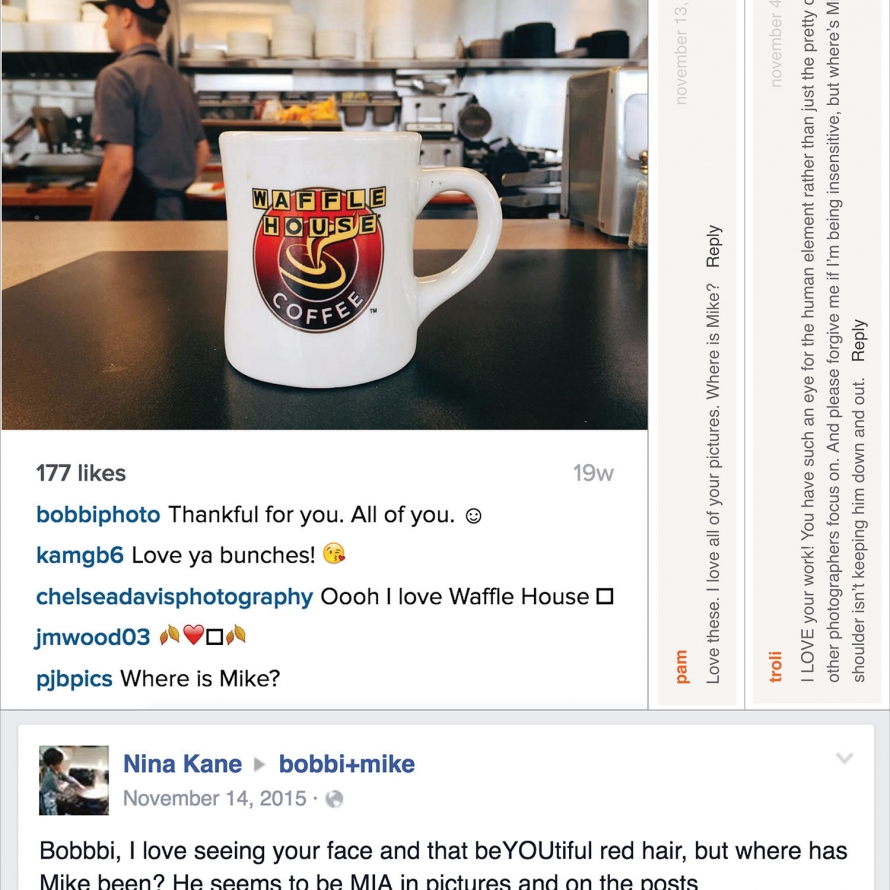Open Nina Kane's profile thumbnail
Image resolution: width=890 pixels, height=890 pixels.
74,780
